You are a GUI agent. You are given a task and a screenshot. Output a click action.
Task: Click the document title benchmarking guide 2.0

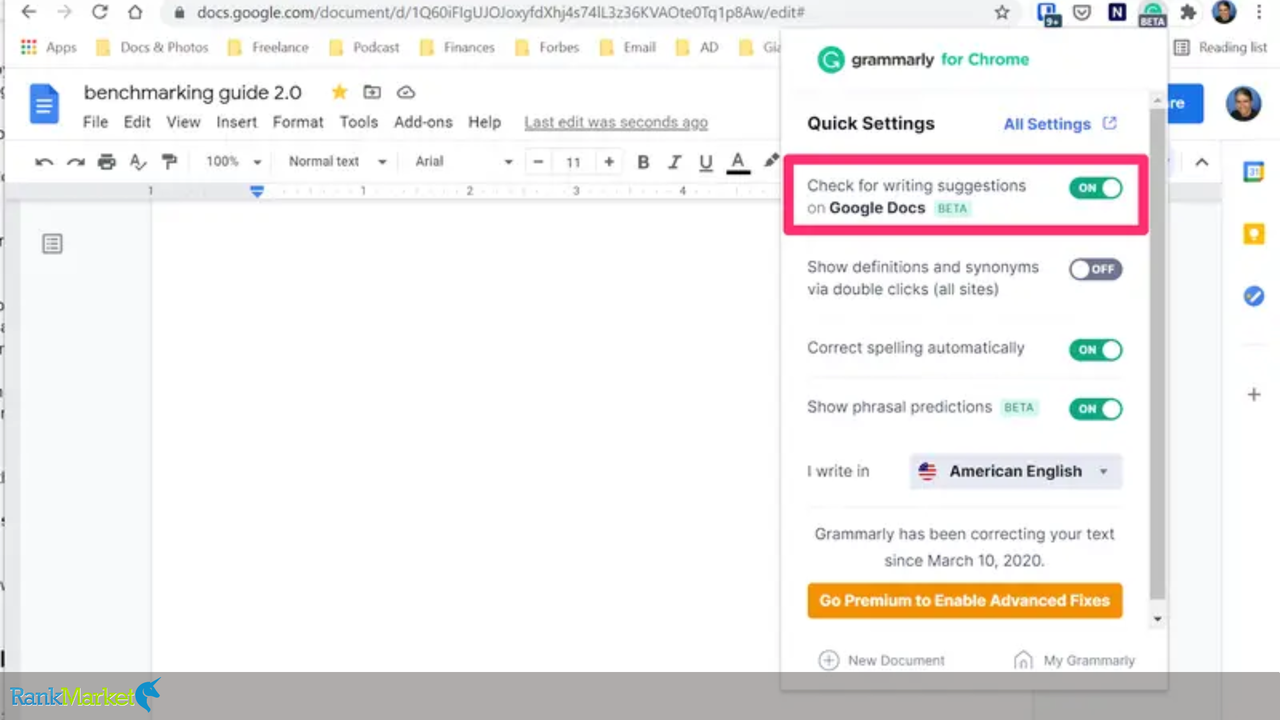pos(192,93)
